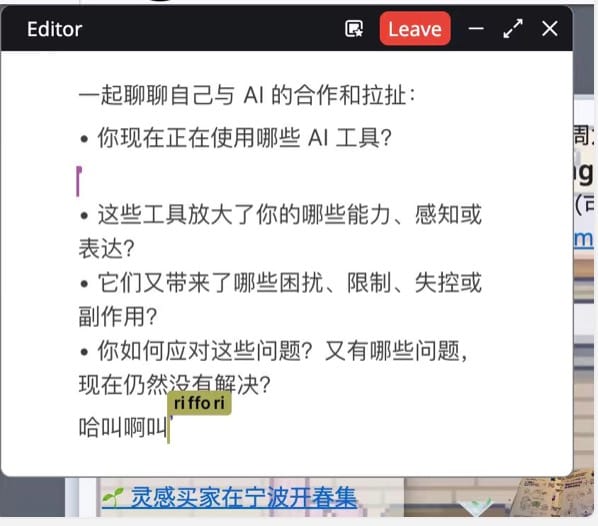Place cursor at the purple collaborator caret line

tap(79, 181)
